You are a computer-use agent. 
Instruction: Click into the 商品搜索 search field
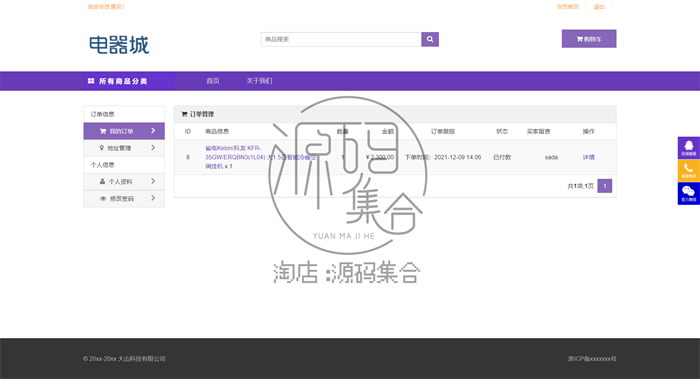pos(341,39)
